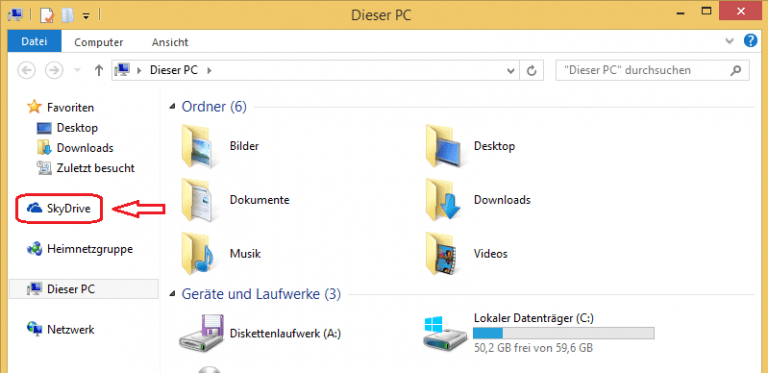Click the Dieser PC address bar segment
This screenshot has width=768, height=373.
(174, 70)
